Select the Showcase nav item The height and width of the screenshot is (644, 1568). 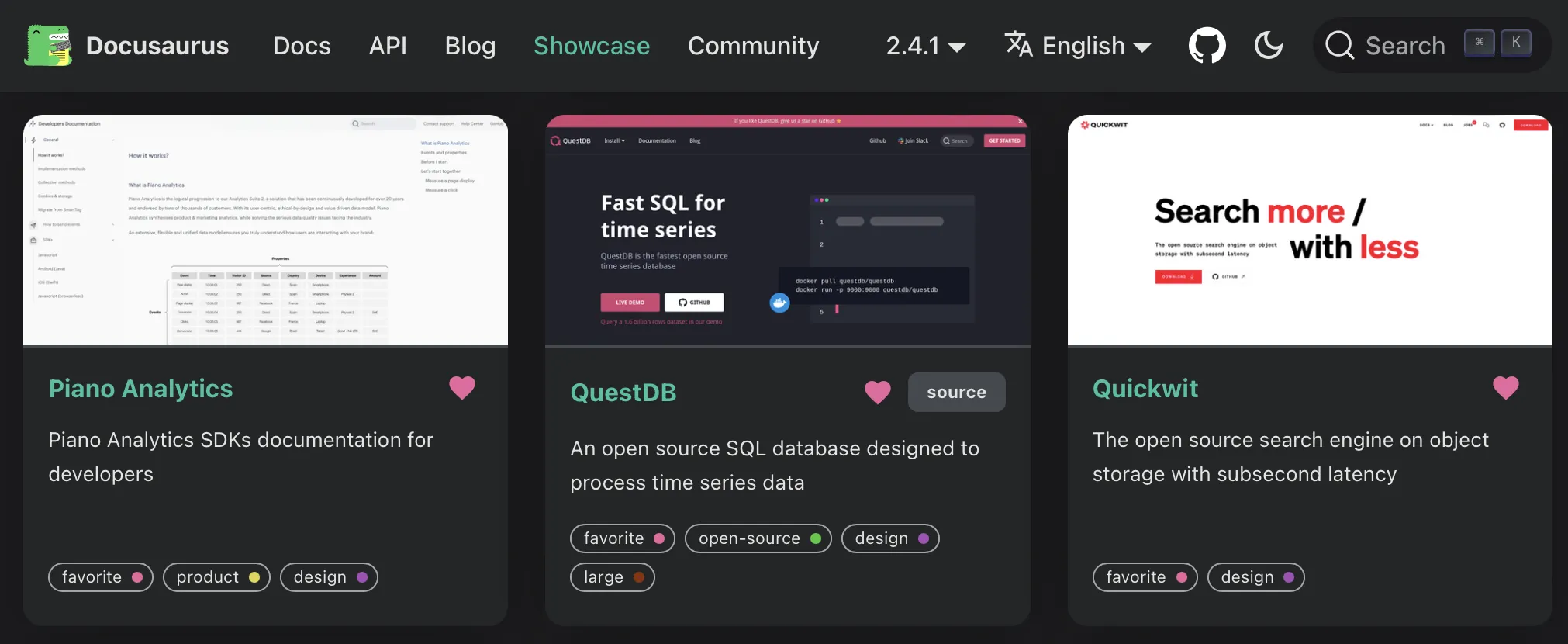[x=592, y=46]
